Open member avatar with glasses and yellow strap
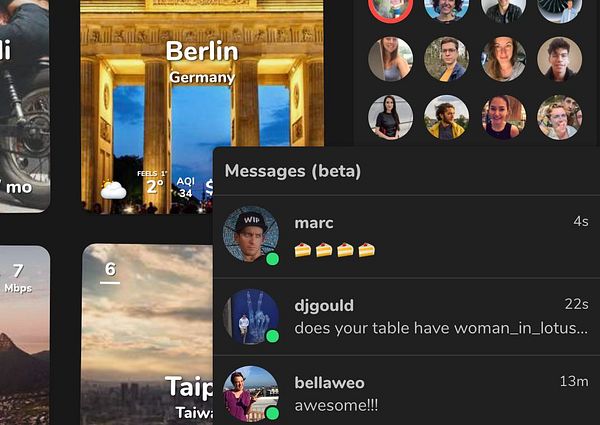The image size is (600, 425). (447, 59)
